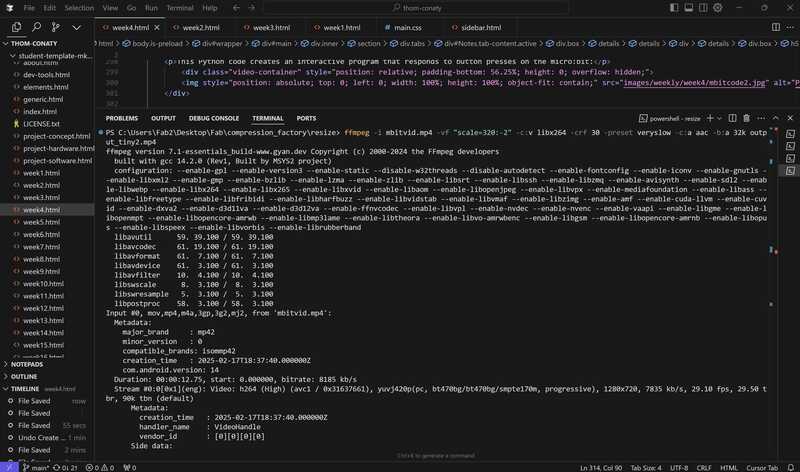Click the div#main breadcrumb
The height and width of the screenshot is (472, 800).
(273, 43)
